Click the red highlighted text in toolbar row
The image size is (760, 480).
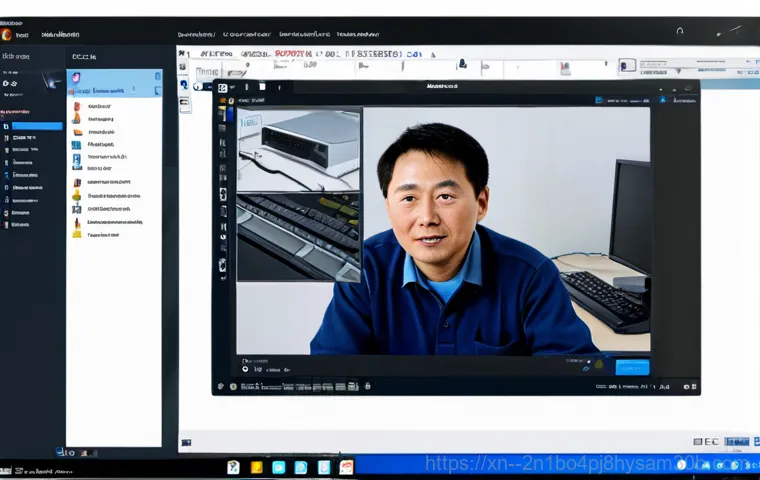(x=291, y=52)
